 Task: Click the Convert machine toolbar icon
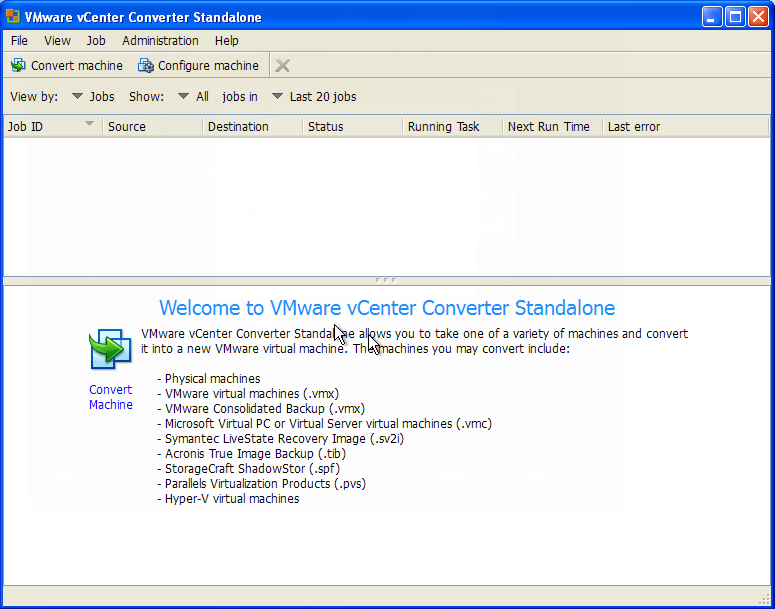click(18, 65)
